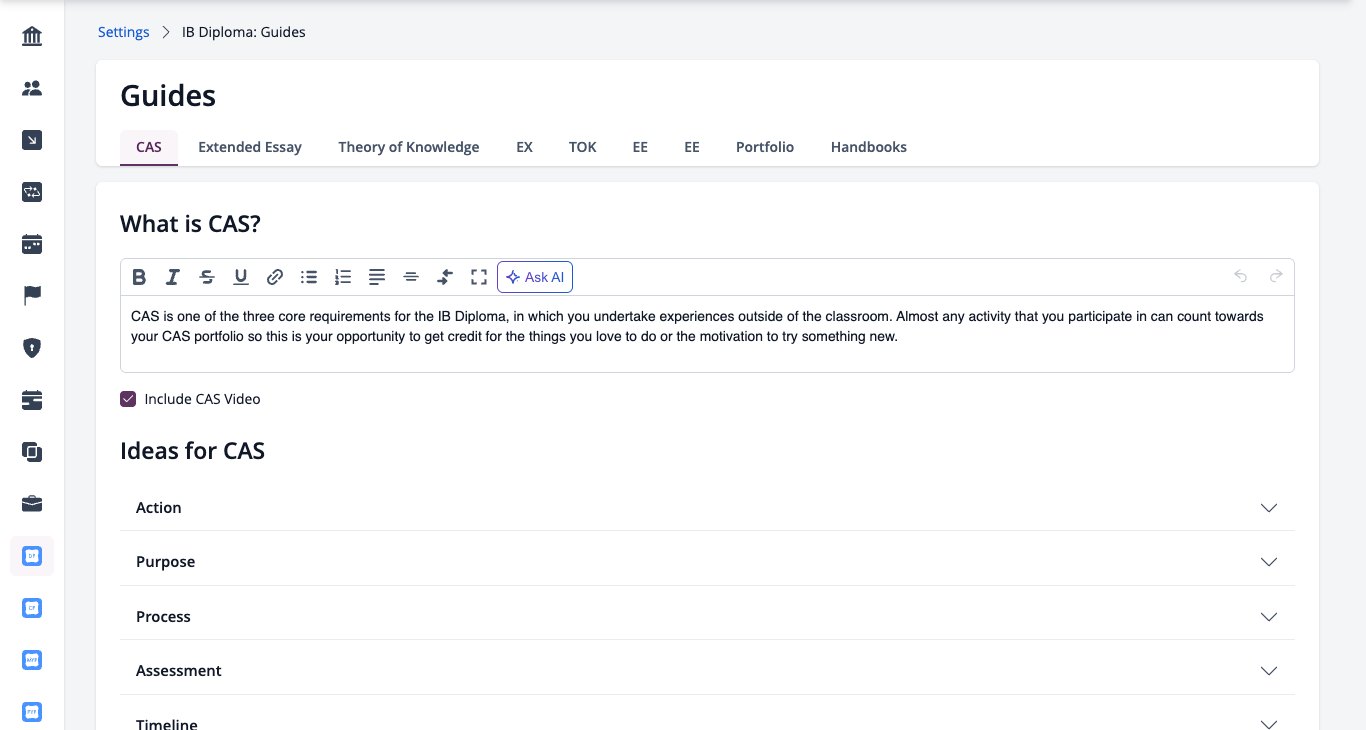Insert a hyperlink in the editor

pyautogui.click(x=275, y=277)
